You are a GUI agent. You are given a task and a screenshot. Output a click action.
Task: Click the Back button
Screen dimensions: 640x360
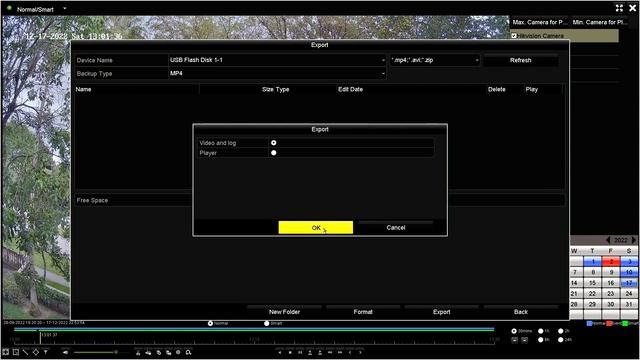pyautogui.click(x=520, y=312)
